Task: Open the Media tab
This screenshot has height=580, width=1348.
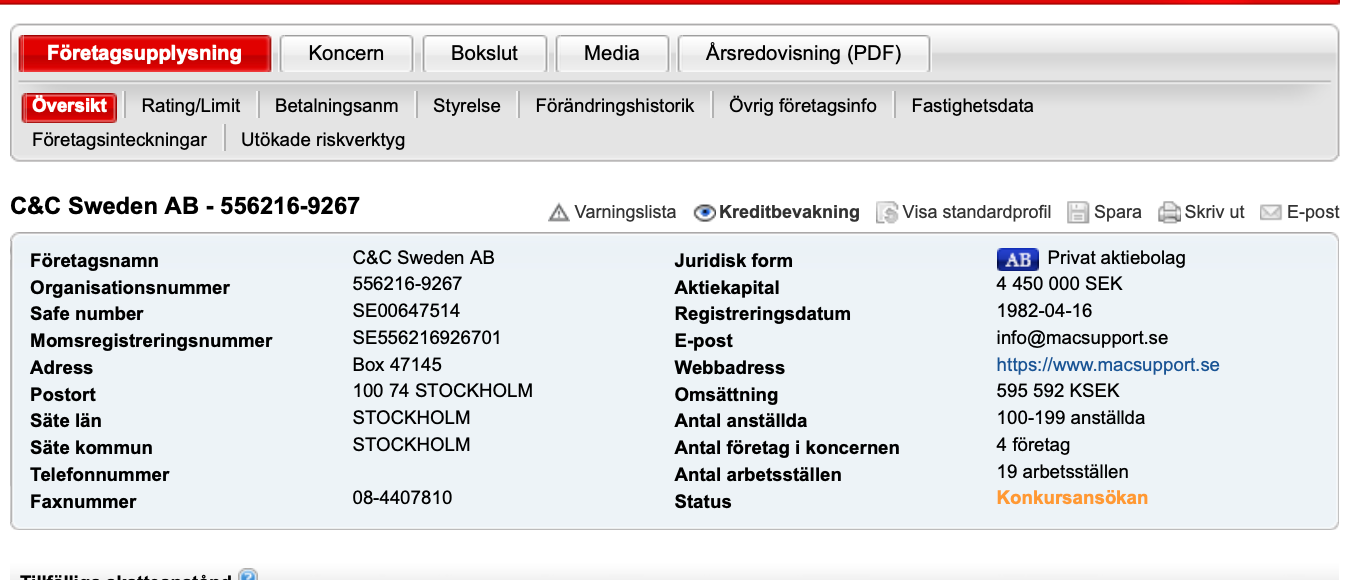Action: pyautogui.click(x=612, y=54)
